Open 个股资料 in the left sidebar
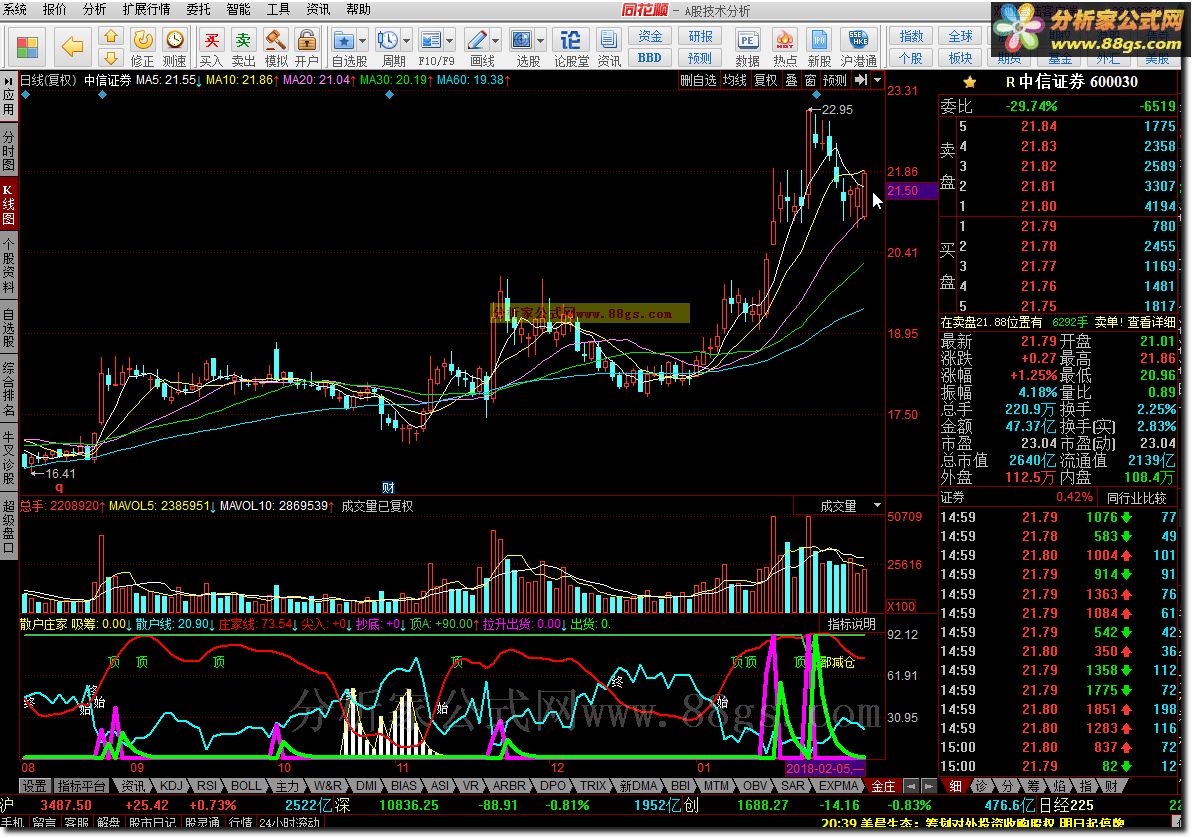Screen dimensions: 1193x838 [8, 266]
